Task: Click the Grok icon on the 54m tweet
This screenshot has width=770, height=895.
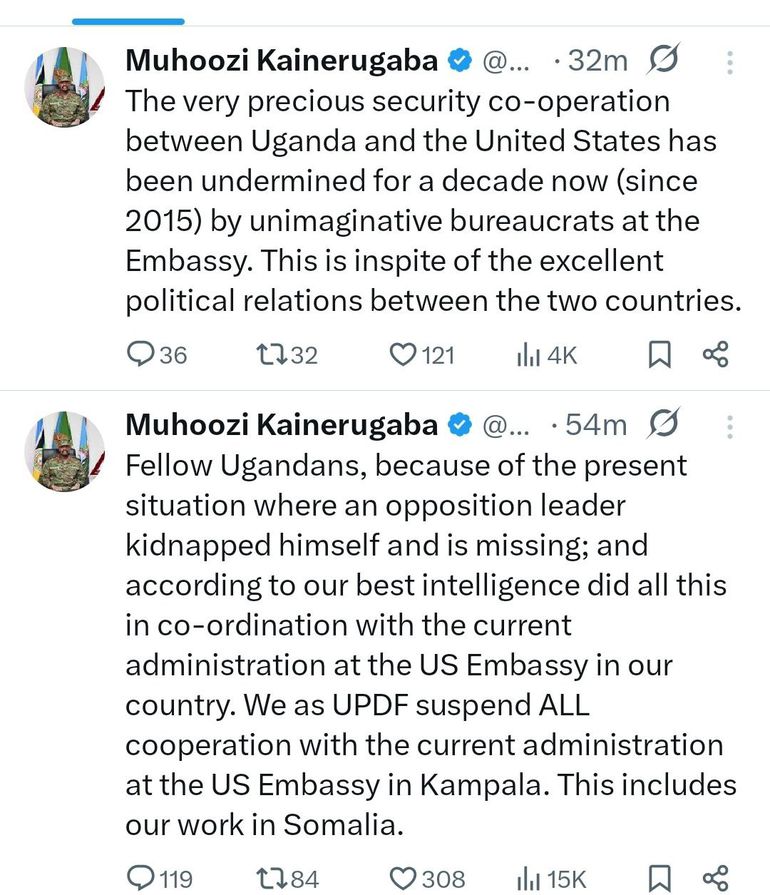Action: tap(661, 426)
